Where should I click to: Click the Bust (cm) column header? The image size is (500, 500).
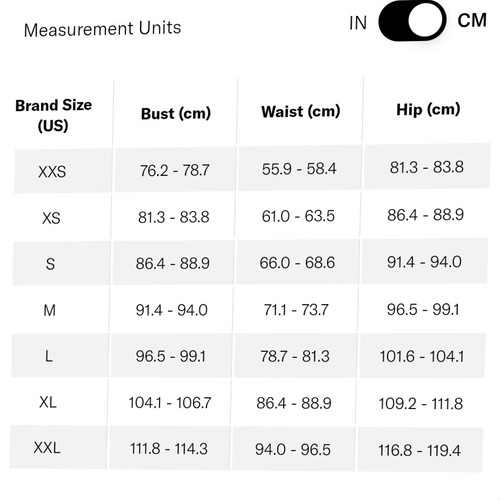(176, 114)
